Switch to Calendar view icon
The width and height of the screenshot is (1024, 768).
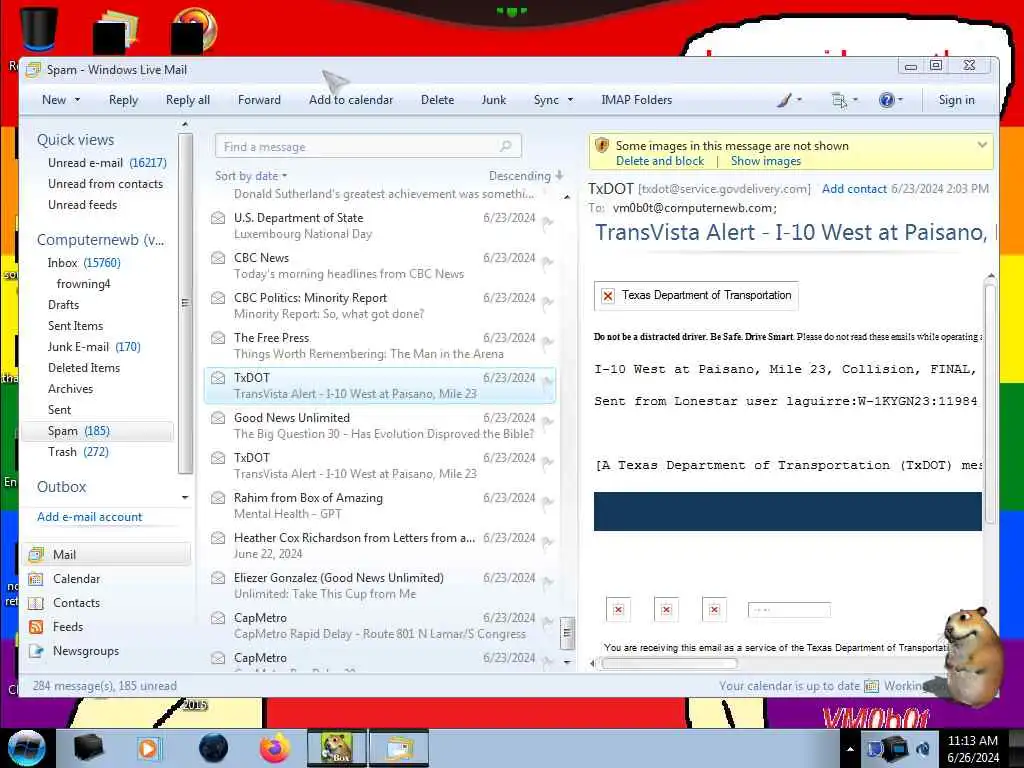[x=36, y=579]
